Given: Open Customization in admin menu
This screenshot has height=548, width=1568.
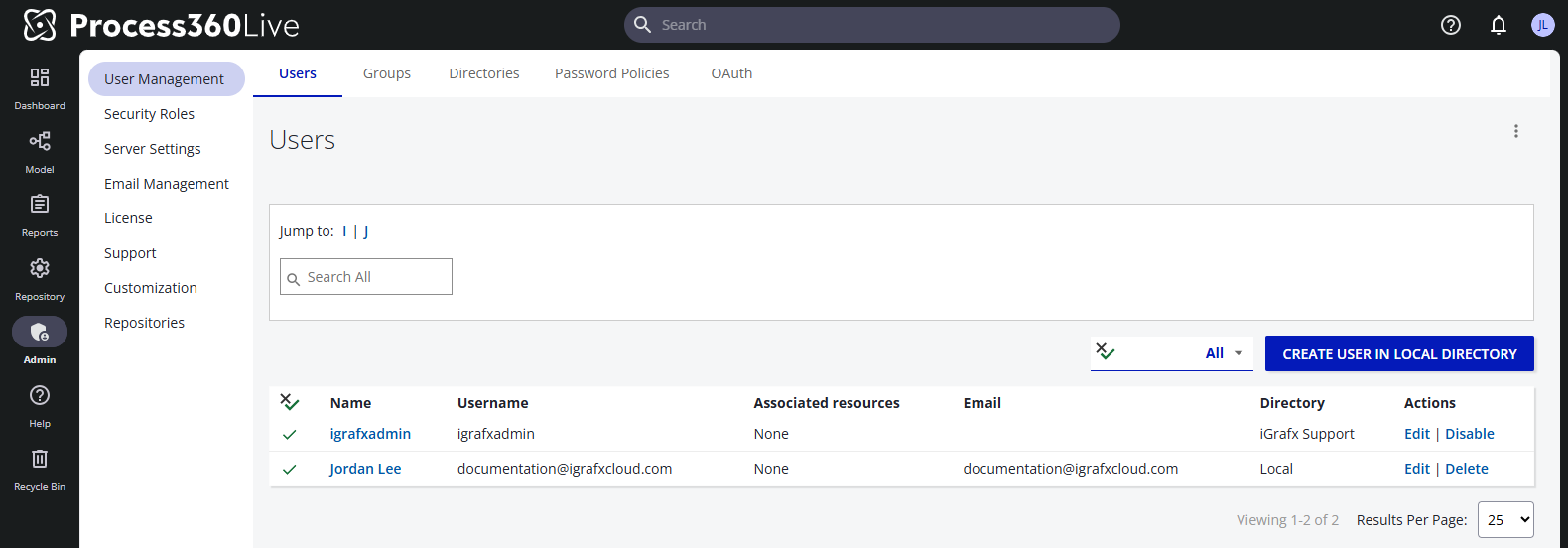Looking at the screenshot, I should [x=151, y=288].
